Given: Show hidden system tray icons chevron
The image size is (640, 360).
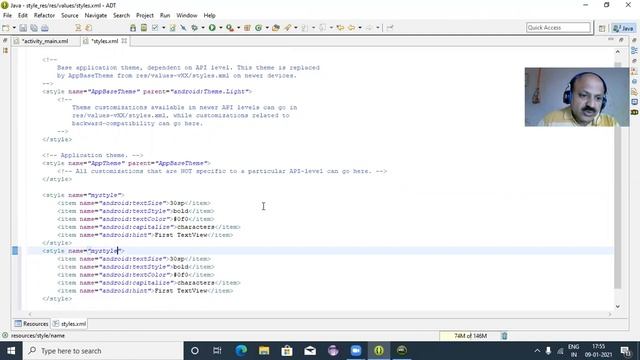Looking at the screenshot, I should coord(537,351).
